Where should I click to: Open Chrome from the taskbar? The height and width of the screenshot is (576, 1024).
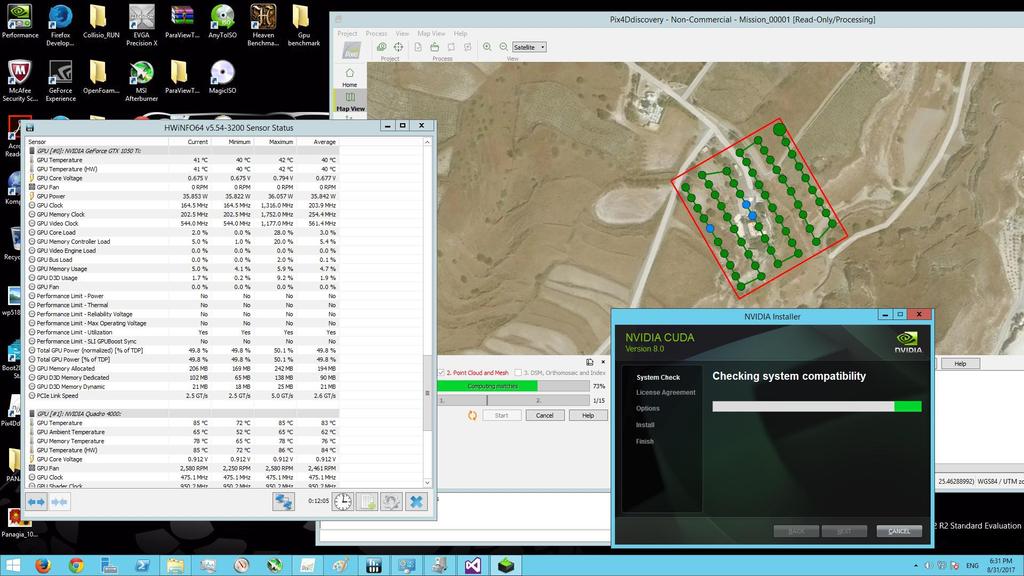pos(76,565)
